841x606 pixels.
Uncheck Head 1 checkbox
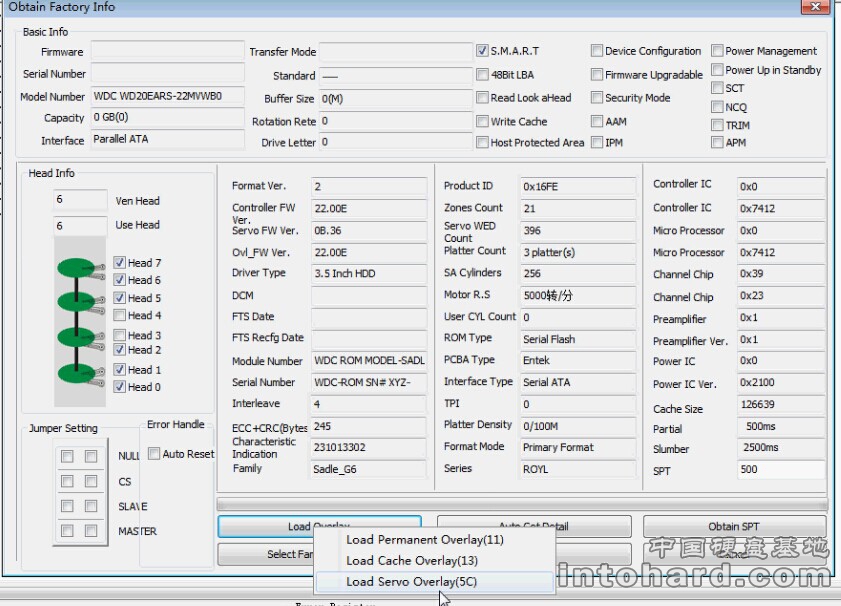[120, 369]
